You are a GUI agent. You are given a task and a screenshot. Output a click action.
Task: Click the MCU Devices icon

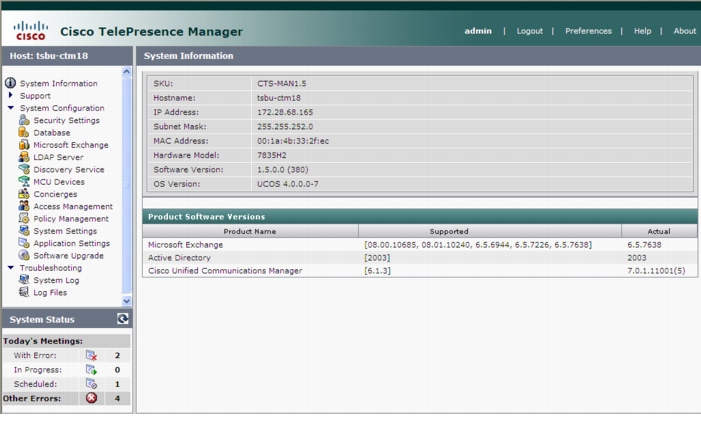(x=24, y=182)
